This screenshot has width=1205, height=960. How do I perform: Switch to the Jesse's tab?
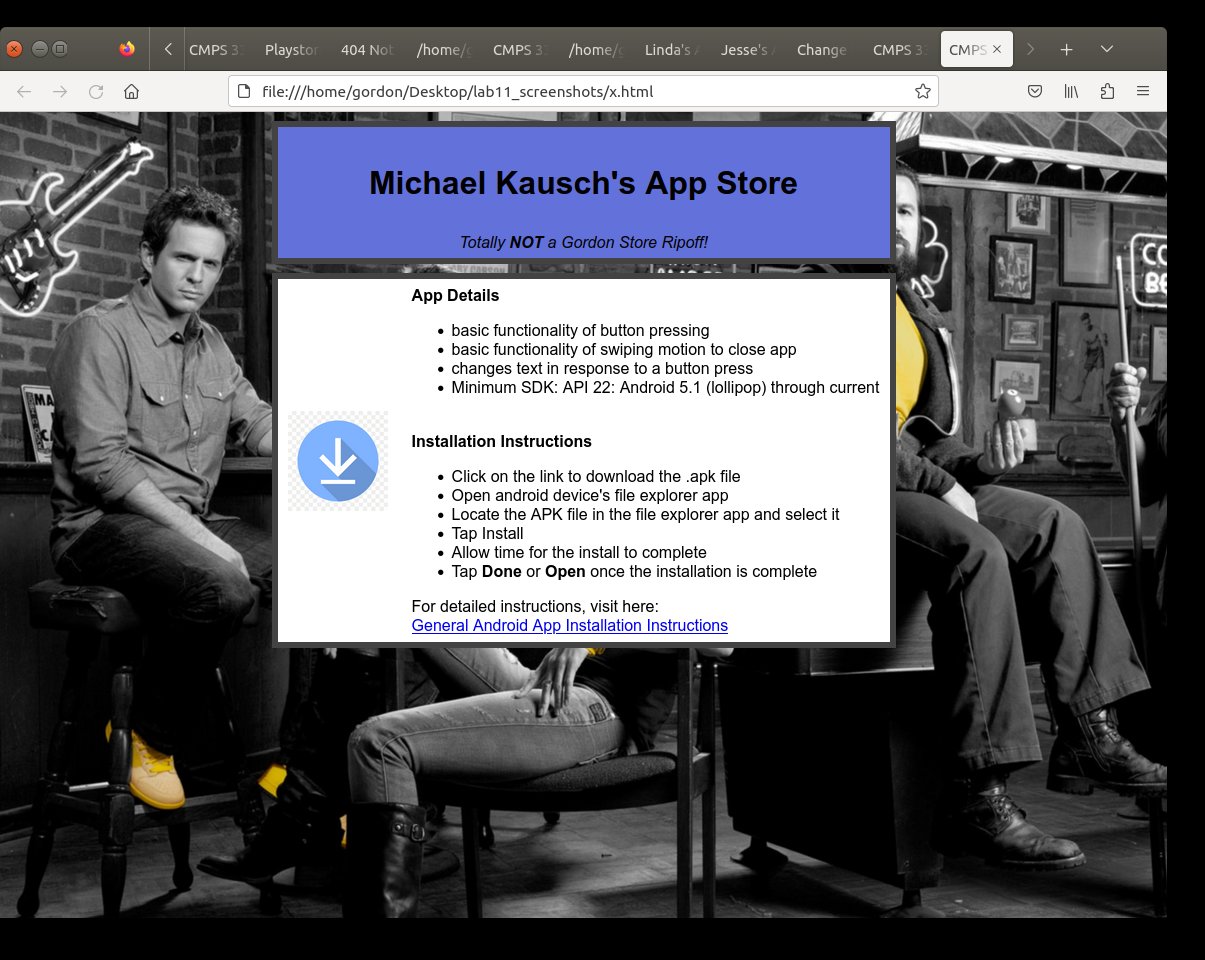[747, 50]
